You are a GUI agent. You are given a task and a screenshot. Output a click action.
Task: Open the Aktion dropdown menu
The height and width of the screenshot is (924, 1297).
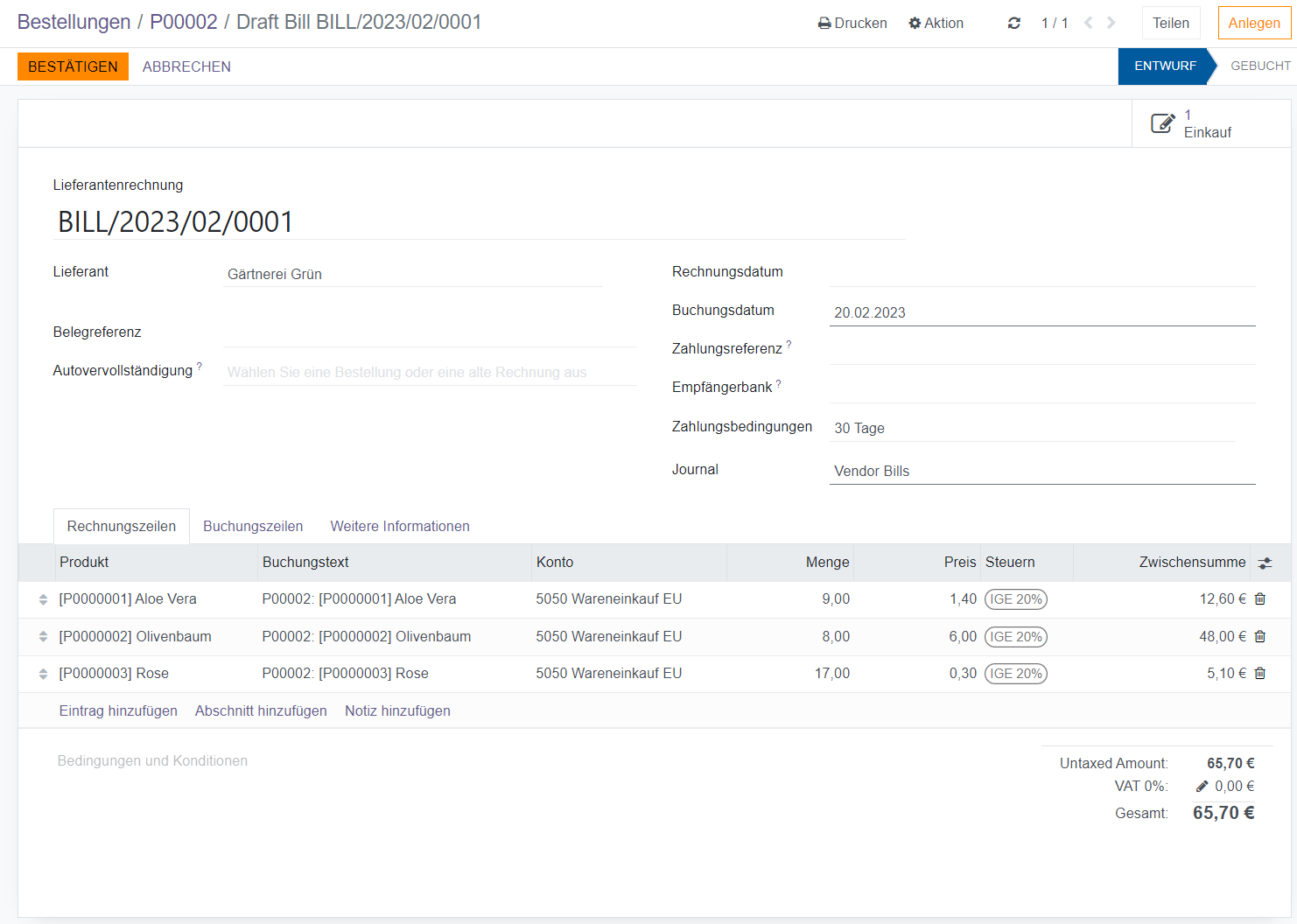tap(936, 24)
